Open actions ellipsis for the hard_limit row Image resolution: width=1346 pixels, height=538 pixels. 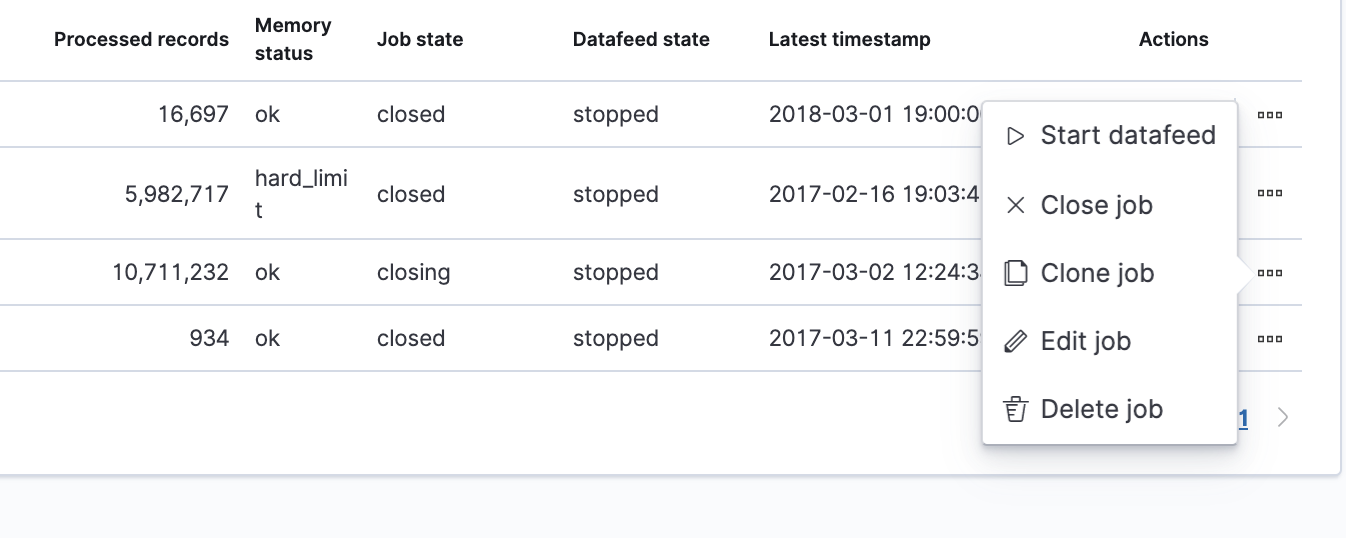click(x=1270, y=193)
